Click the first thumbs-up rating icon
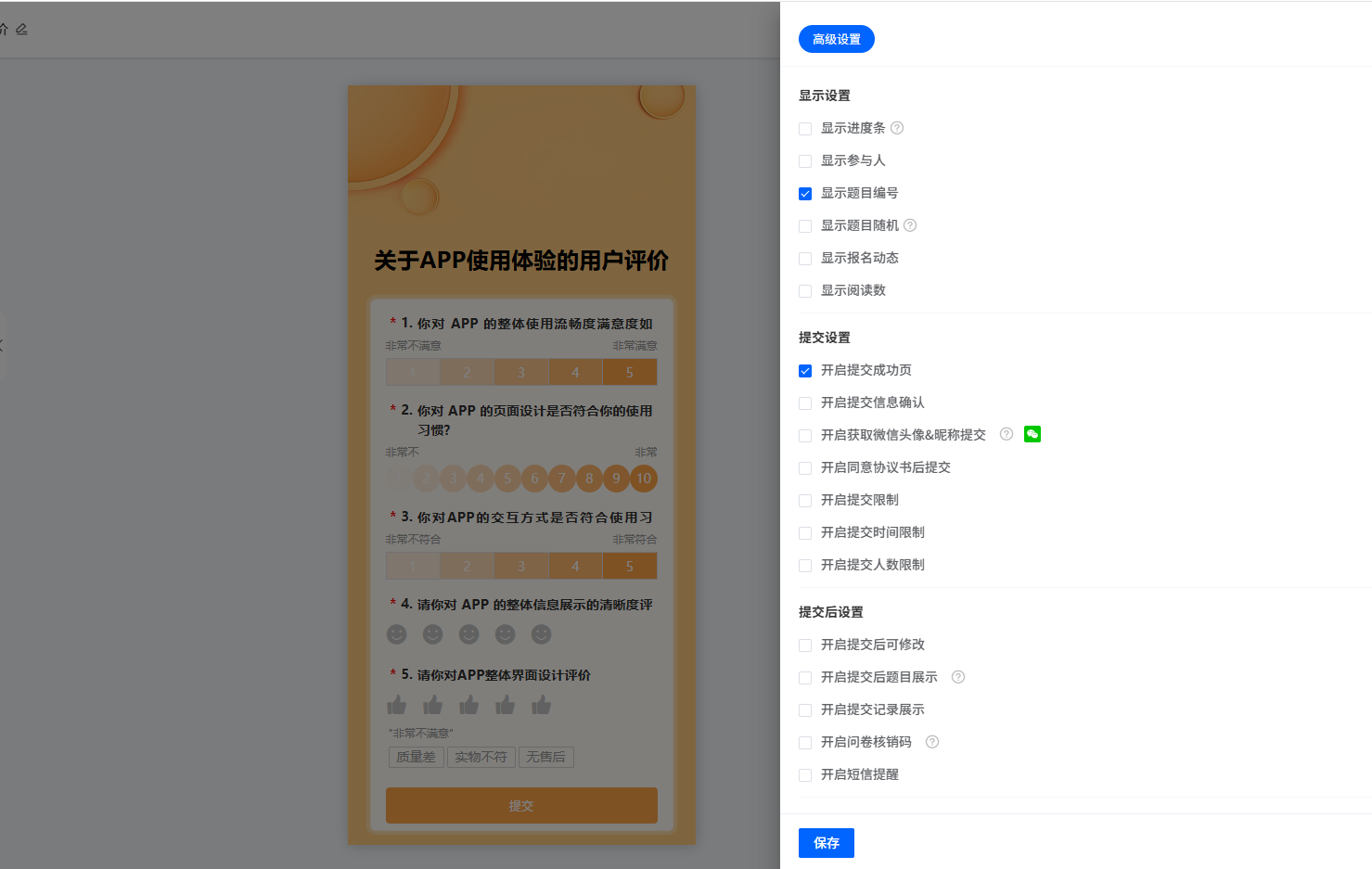The image size is (1372, 869). pyautogui.click(x=397, y=705)
